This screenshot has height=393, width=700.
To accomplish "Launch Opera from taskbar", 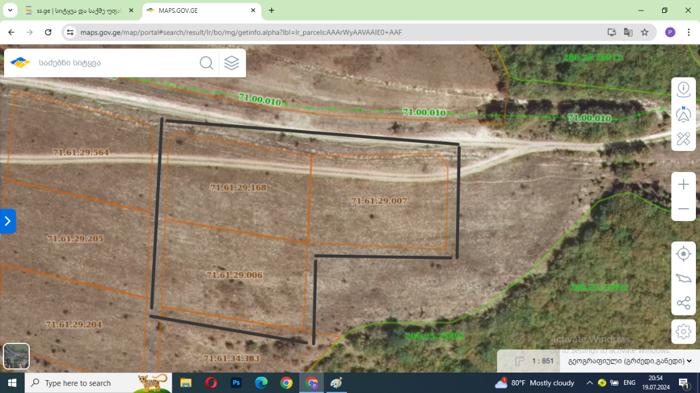I will coord(211,383).
